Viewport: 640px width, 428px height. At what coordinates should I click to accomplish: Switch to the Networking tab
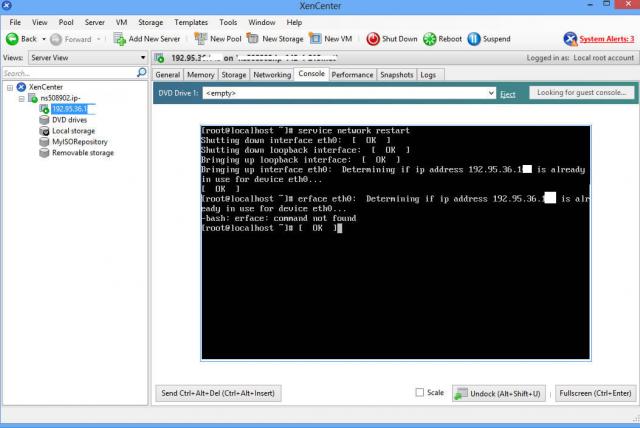[272, 75]
